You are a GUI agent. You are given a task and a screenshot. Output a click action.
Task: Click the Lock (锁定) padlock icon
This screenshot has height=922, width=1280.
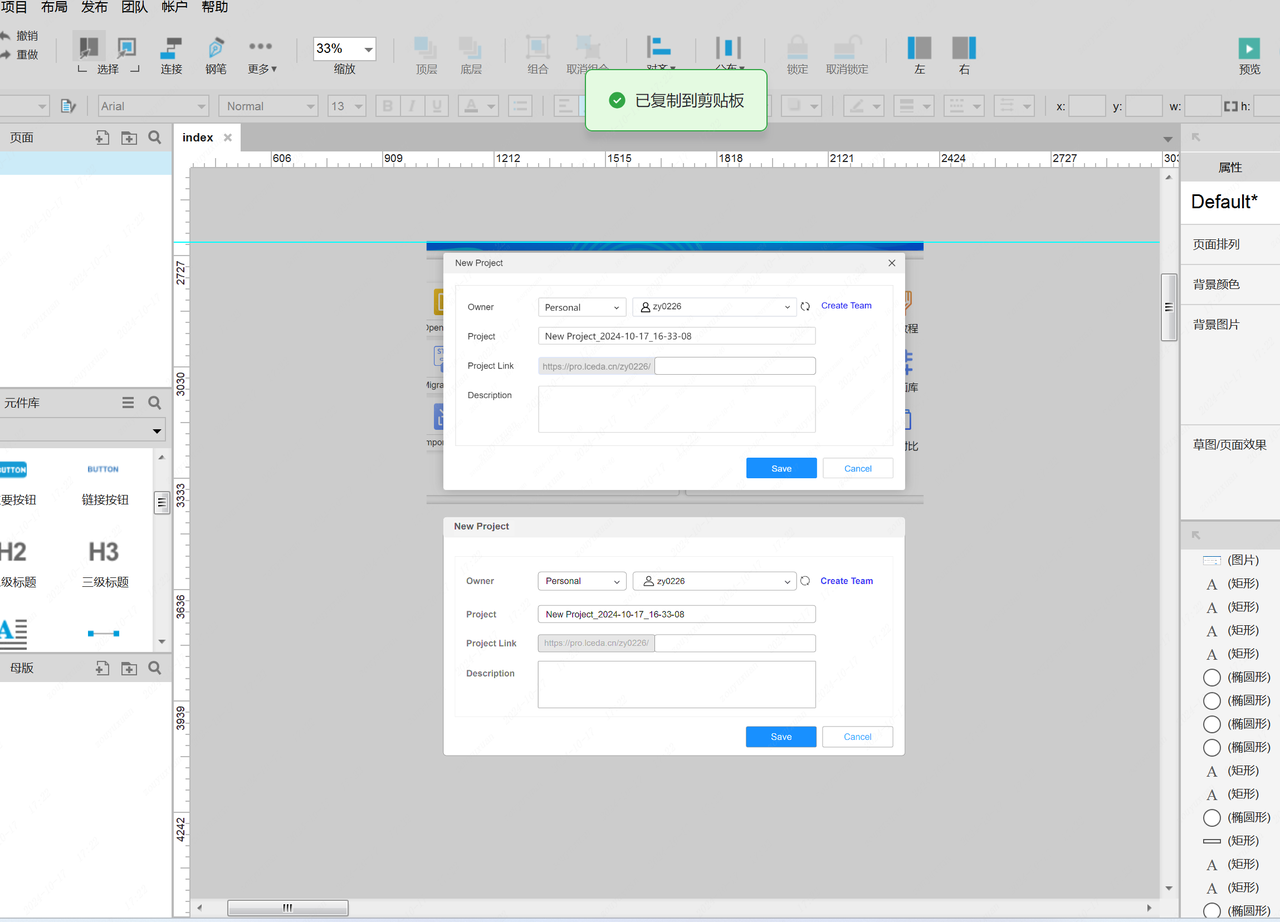click(x=797, y=47)
